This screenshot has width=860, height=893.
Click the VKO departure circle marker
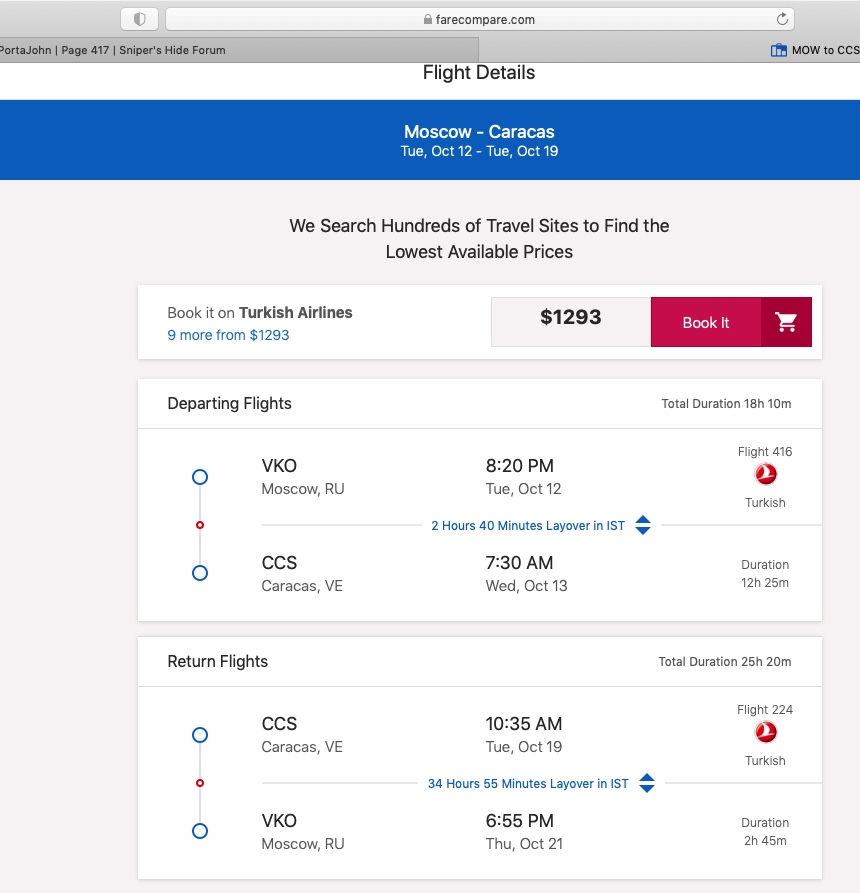pos(200,477)
